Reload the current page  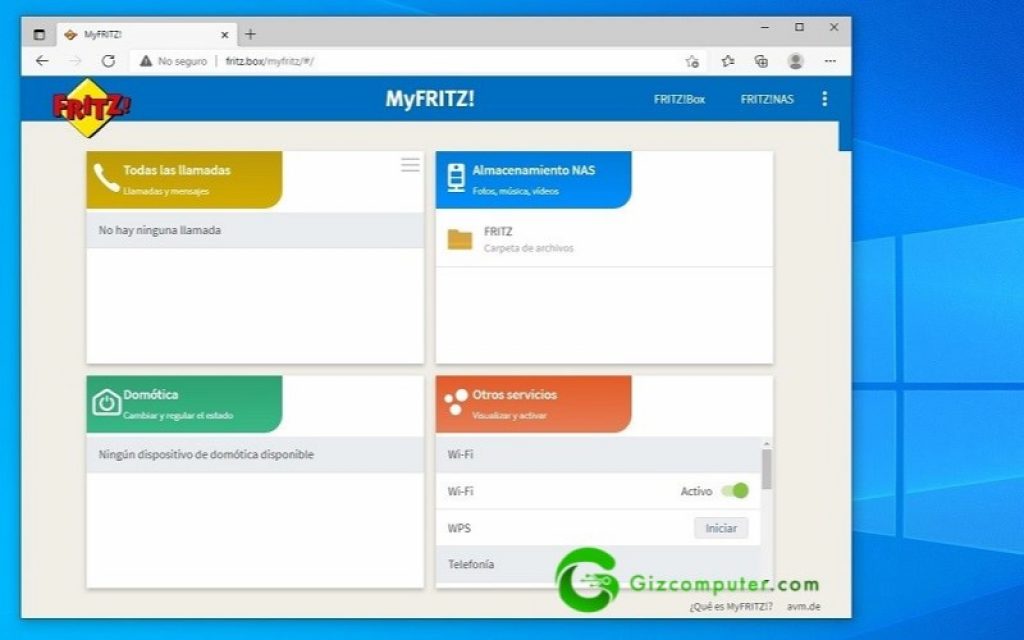click(x=108, y=61)
